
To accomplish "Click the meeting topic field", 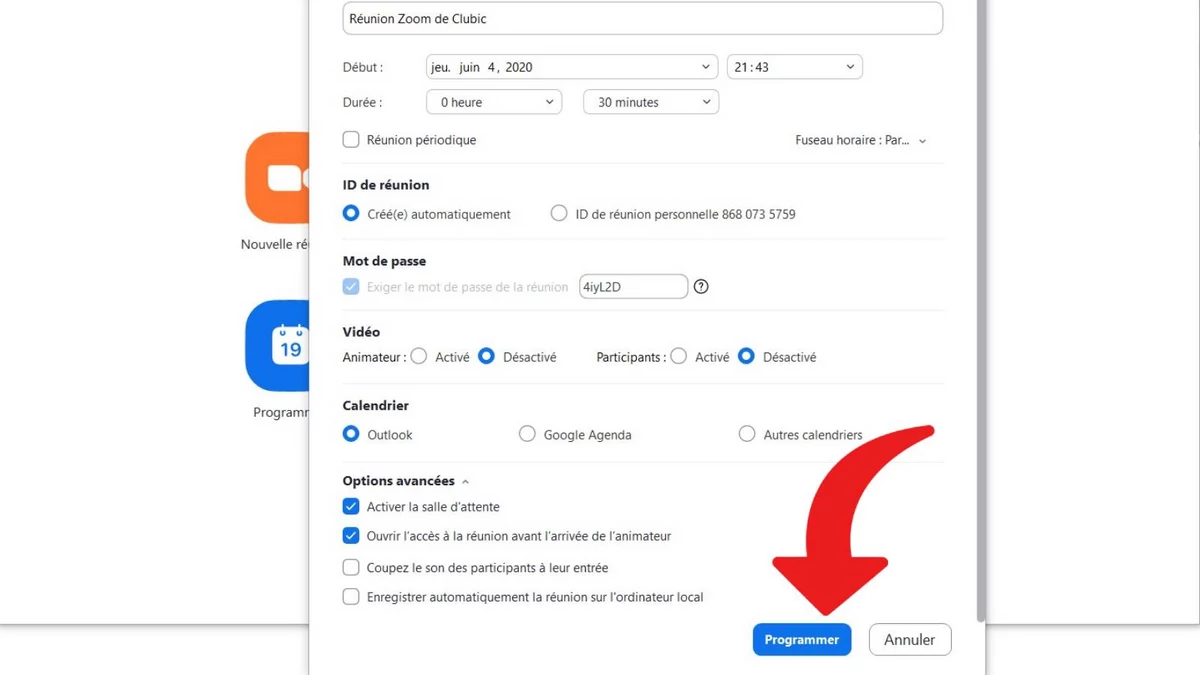I will pyautogui.click(x=643, y=19).
